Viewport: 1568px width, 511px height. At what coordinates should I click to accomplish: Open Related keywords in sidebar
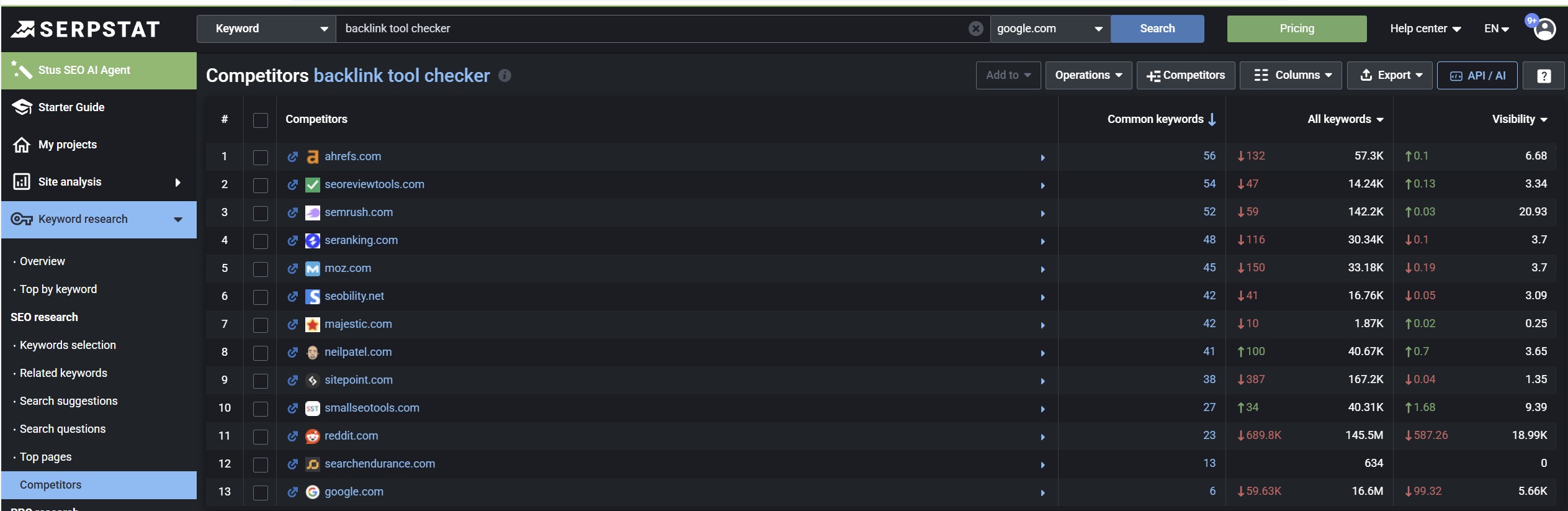[63, 373]
